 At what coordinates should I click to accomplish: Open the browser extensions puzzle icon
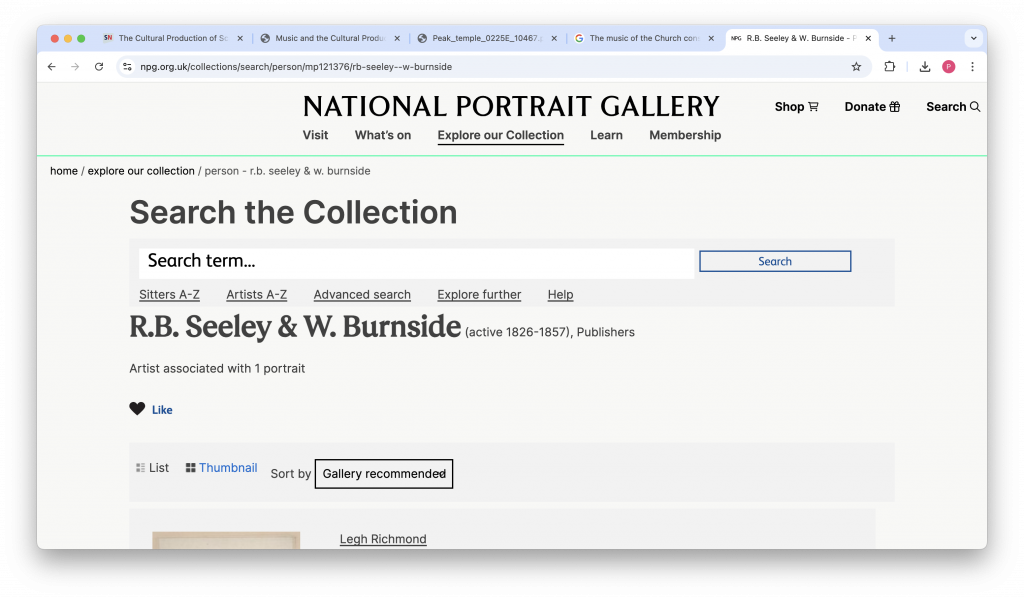[x=889, y=67]
